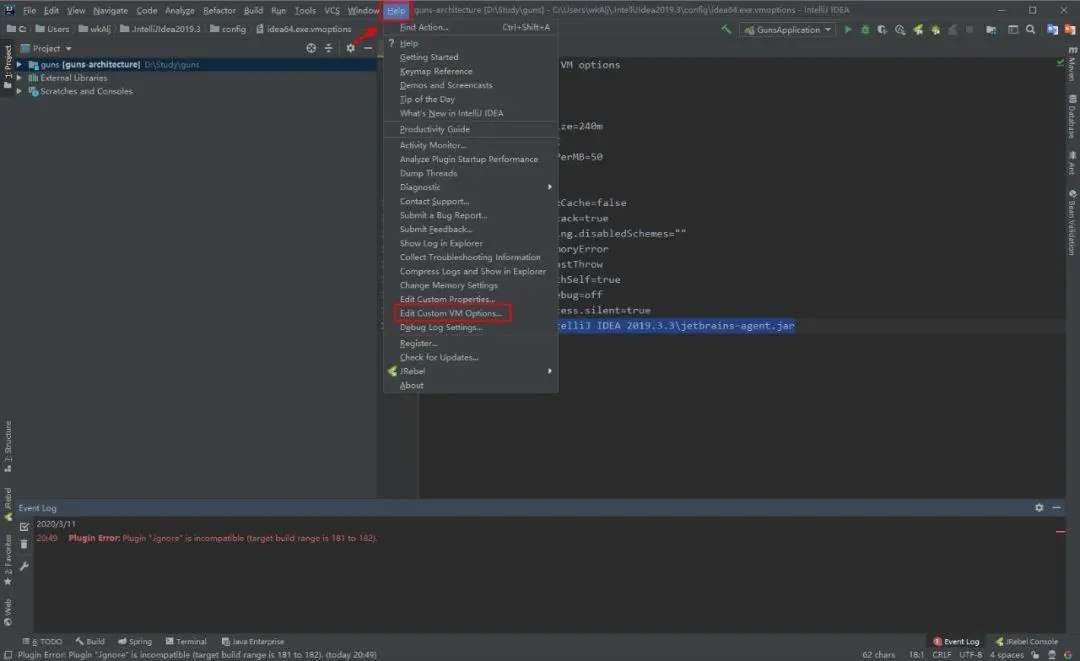Click the inspector hat icon in status bar
This screenshot has height=661, width=1080.
click(1052, 655)
